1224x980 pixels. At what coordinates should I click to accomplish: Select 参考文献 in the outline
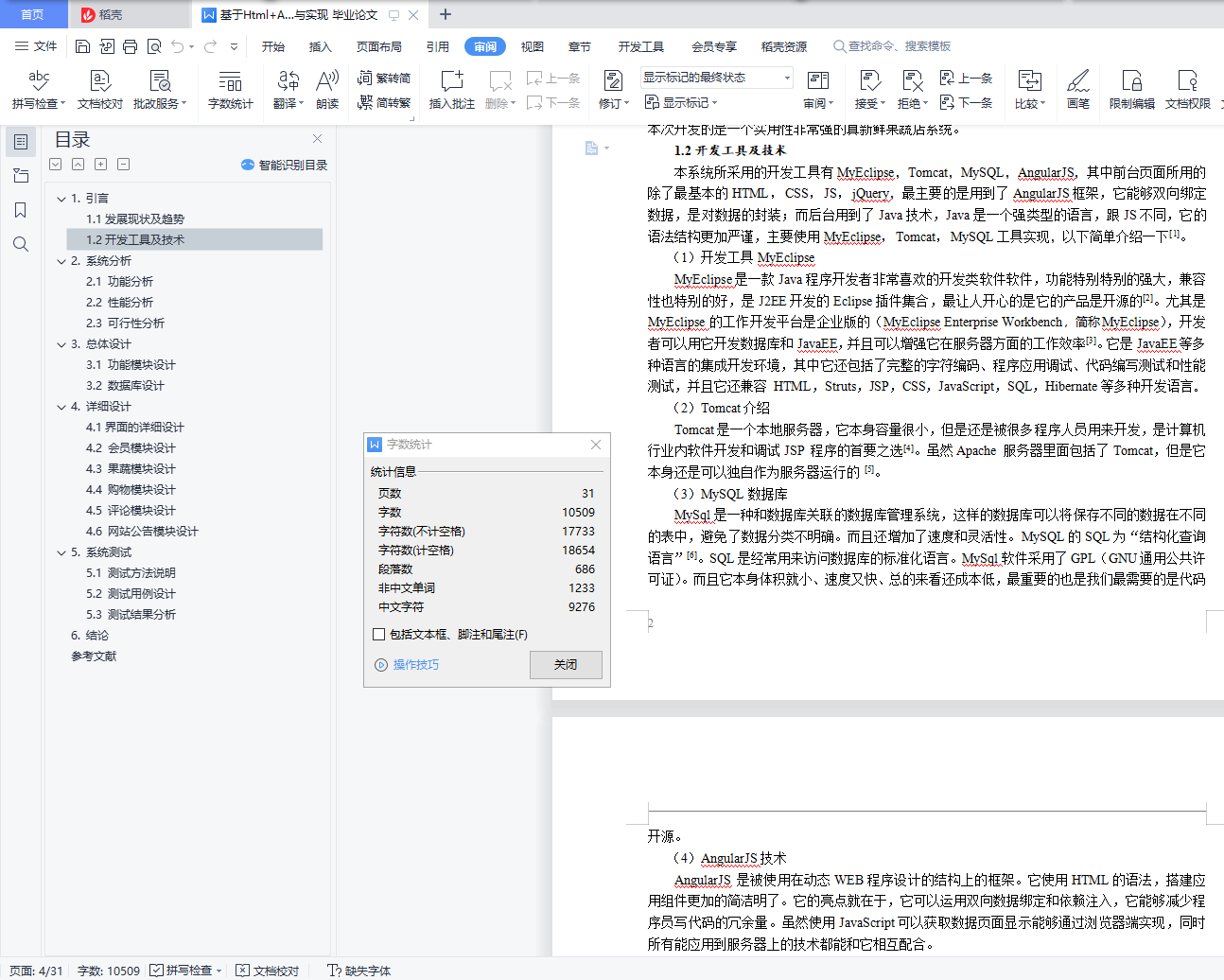[94, 656]
